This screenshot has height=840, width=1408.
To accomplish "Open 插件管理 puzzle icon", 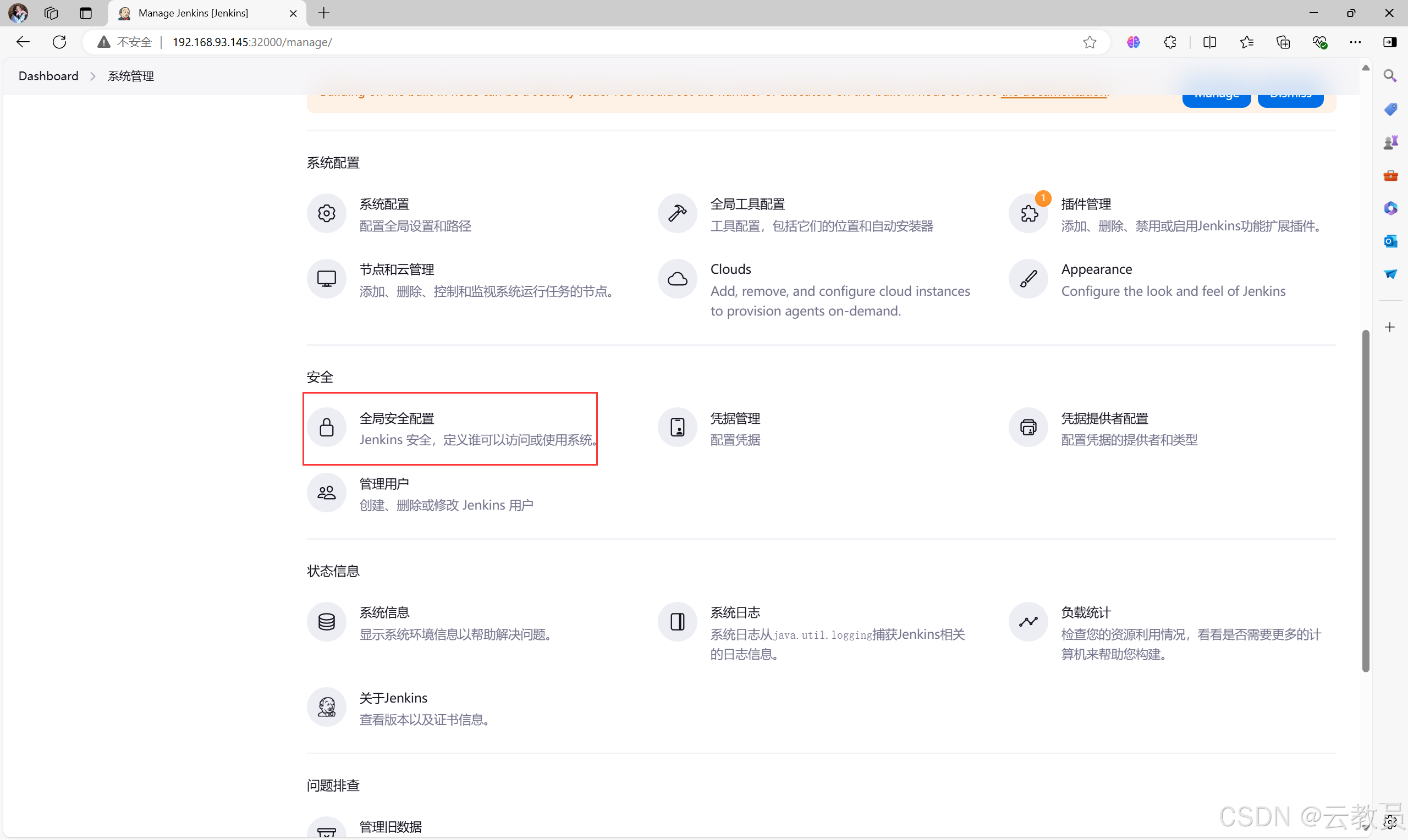I will coord(1028,213).
